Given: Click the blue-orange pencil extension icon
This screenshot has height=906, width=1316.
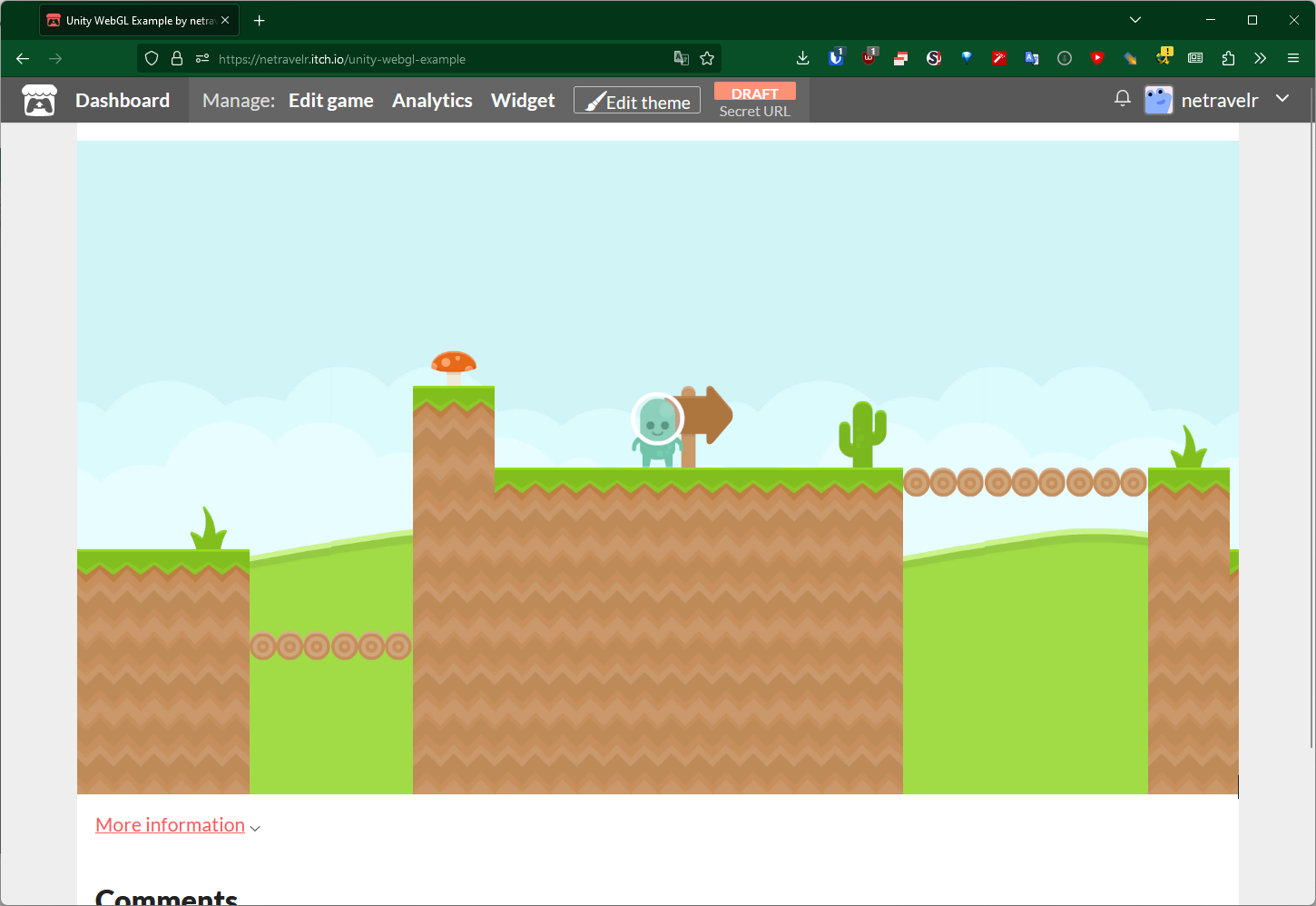Looking at the screenshot, I should (x=1130, y=58).
